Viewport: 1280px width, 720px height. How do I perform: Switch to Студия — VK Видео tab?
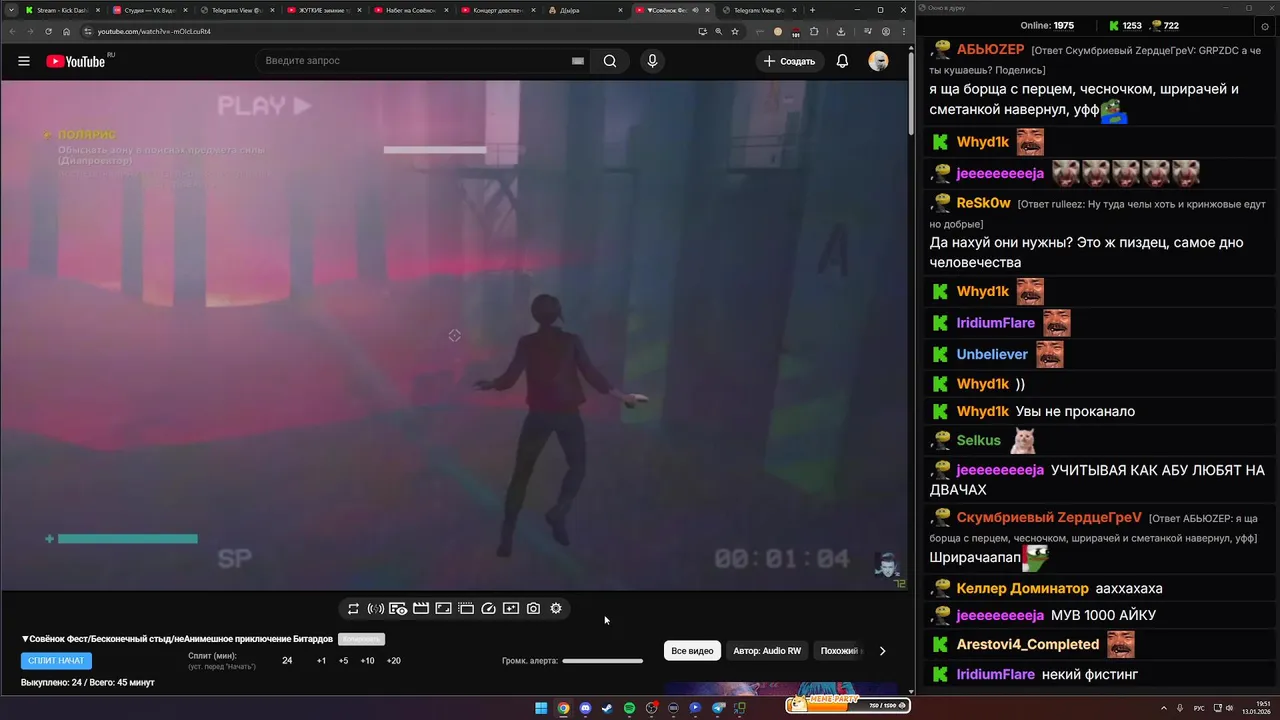[x=148, y=10]
